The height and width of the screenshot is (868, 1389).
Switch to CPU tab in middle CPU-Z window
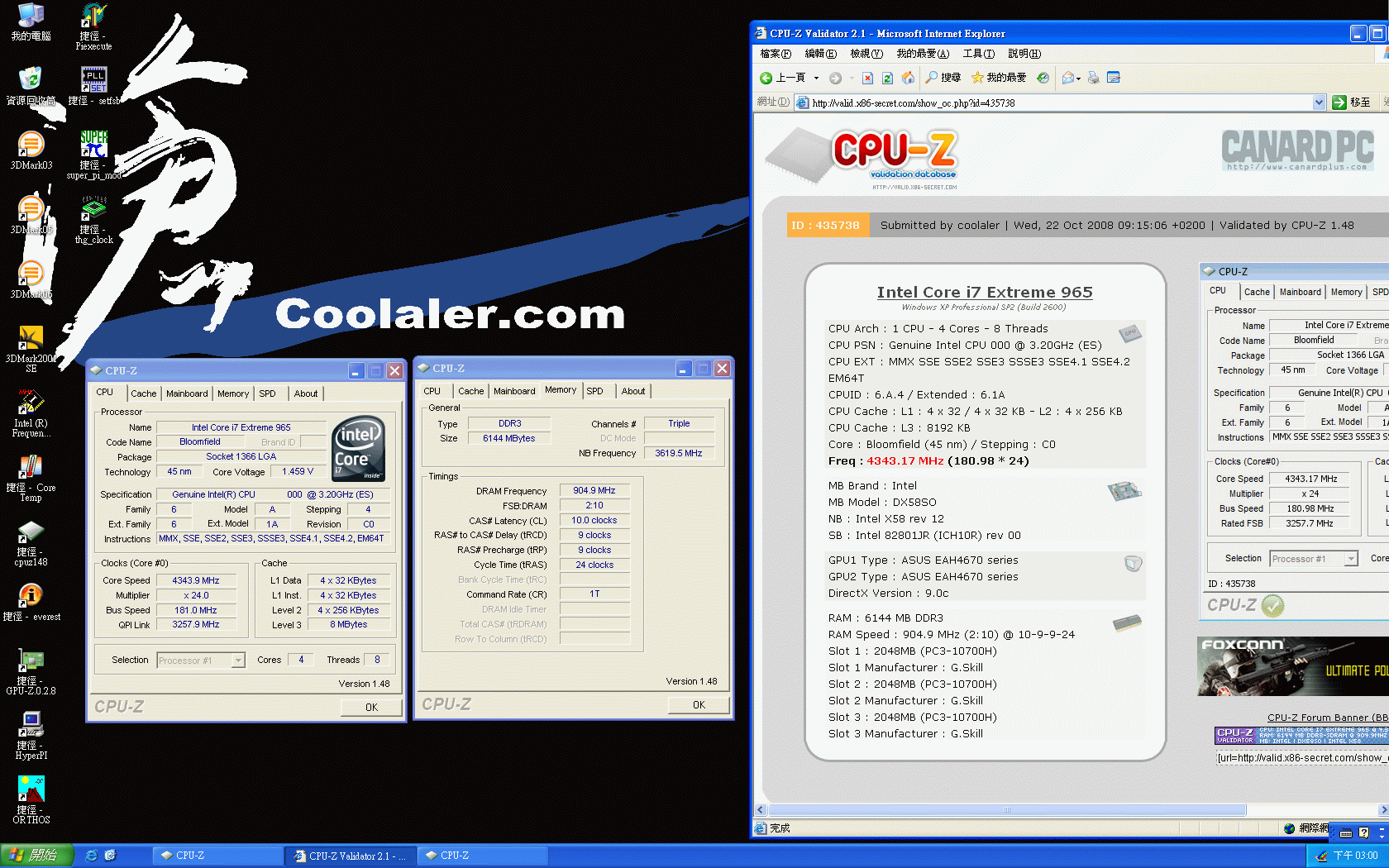432,391
